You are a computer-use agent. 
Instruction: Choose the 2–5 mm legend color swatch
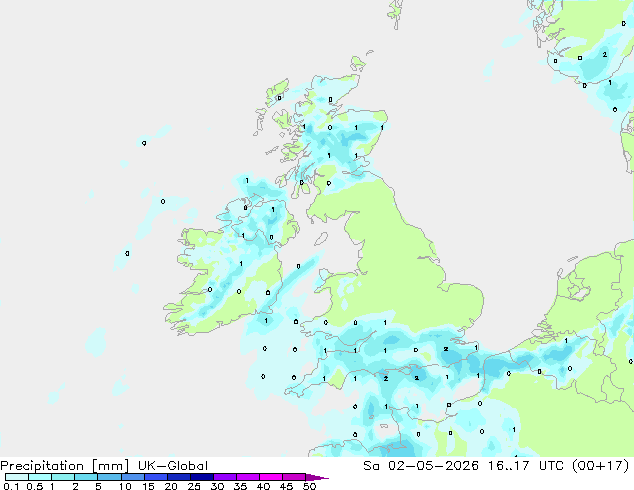click(x=86, y=477)
